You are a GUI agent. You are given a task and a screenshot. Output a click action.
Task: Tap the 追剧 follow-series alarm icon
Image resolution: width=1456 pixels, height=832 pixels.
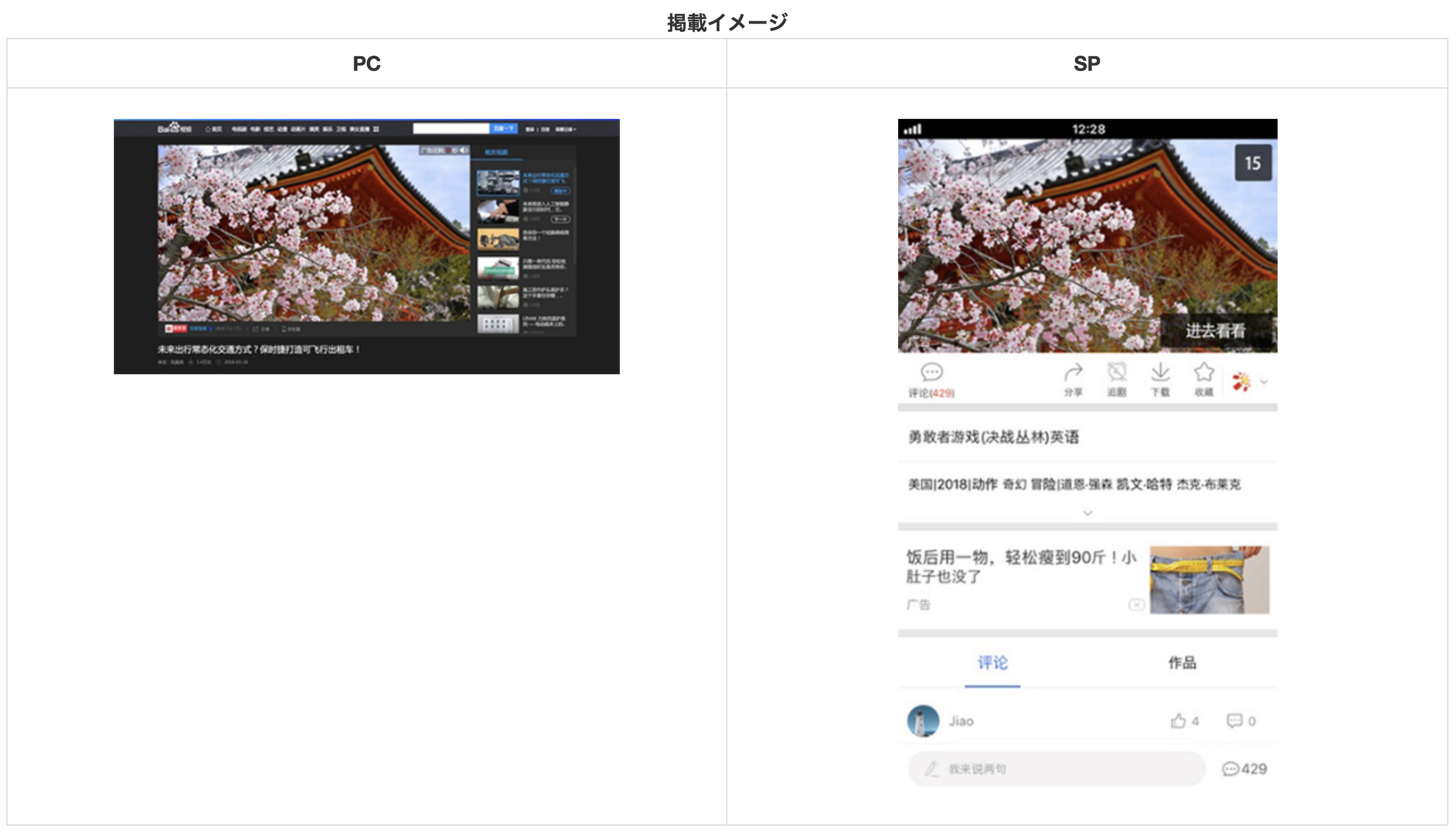[x=1117, y=373]
